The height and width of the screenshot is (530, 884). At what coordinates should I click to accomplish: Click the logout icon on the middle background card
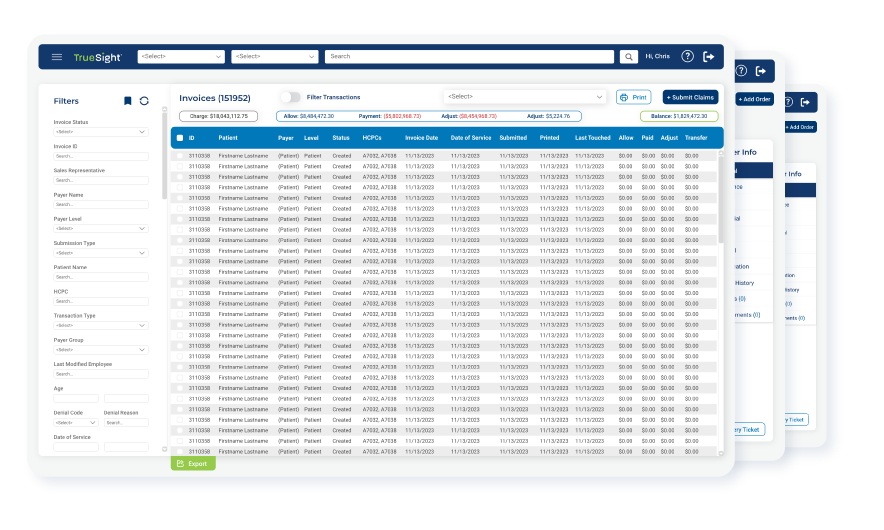[x=761, y=71]
